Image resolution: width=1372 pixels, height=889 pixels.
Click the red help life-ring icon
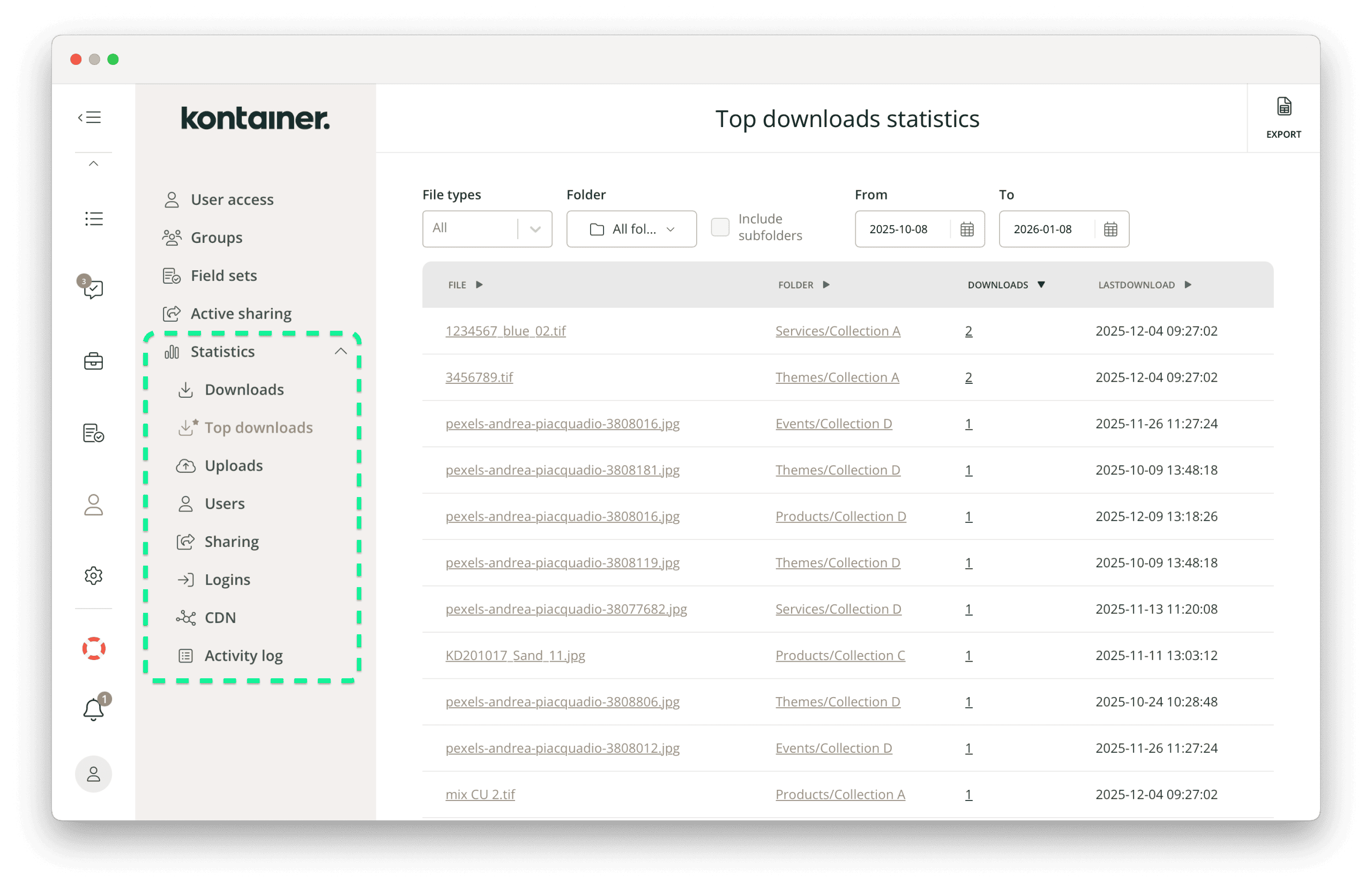coord(93,648)
